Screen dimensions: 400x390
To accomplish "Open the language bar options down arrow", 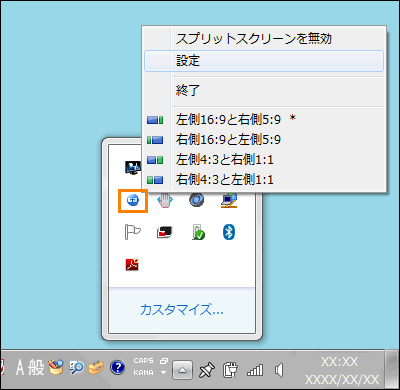I will tap(163, 373).
